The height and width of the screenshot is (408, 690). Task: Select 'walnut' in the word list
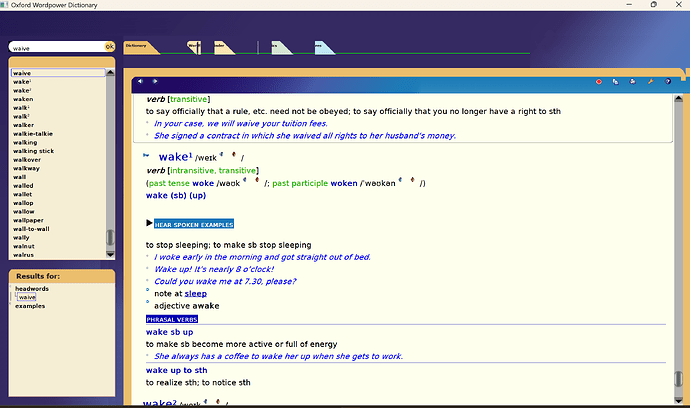[24, 246]
